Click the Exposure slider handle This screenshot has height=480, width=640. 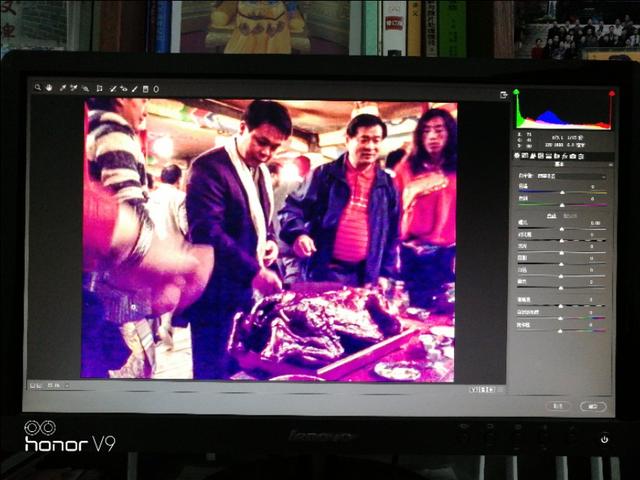[x=562, y=229]
